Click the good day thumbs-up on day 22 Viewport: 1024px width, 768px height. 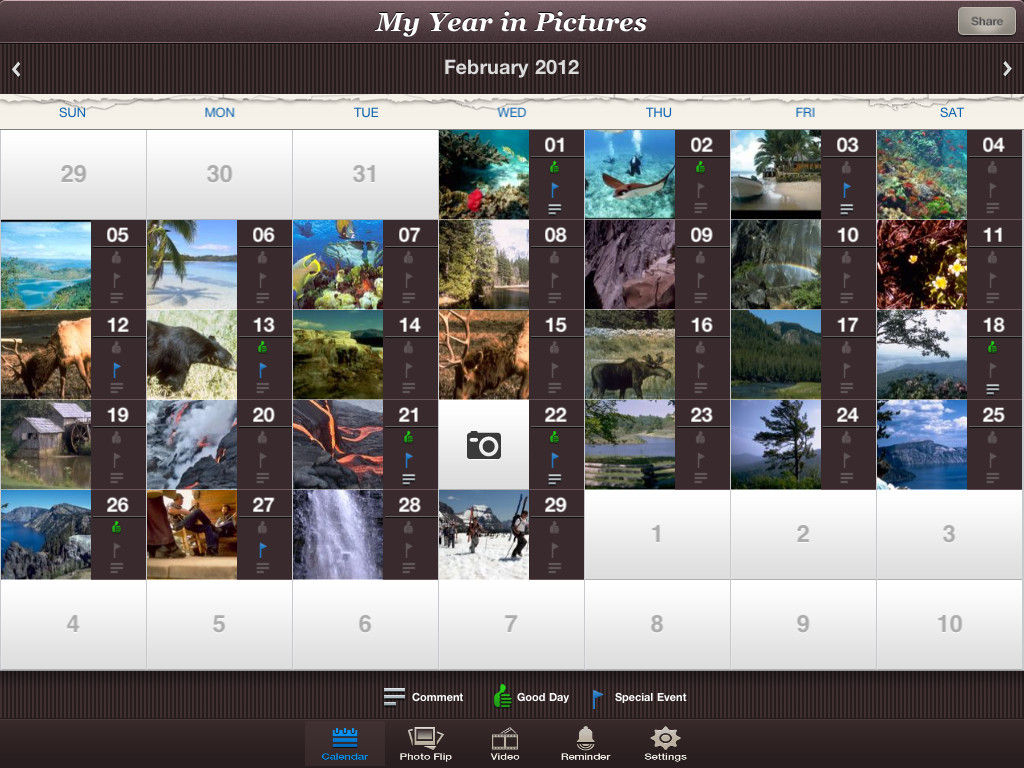tap(554, 438)
